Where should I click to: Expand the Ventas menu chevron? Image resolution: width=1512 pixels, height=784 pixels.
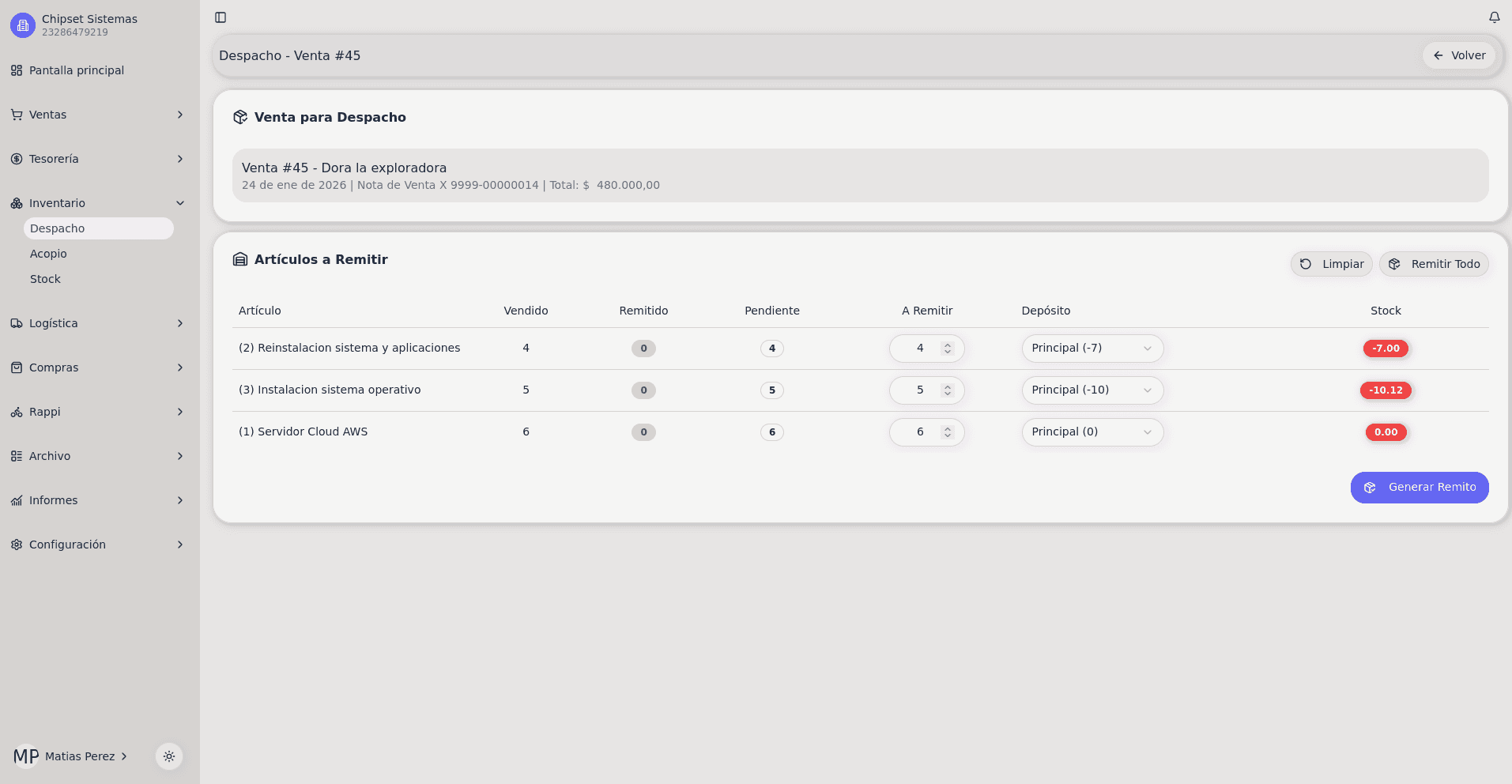pos(180,115)
